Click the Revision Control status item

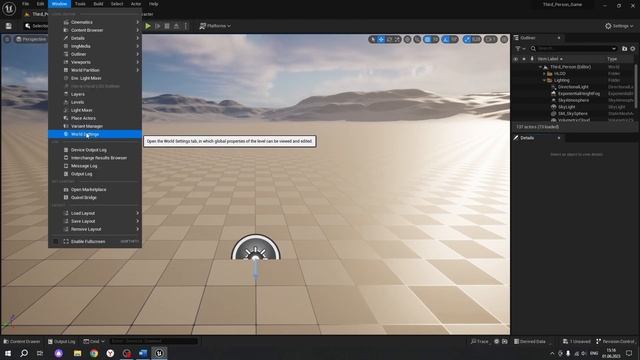click(615, 341)
